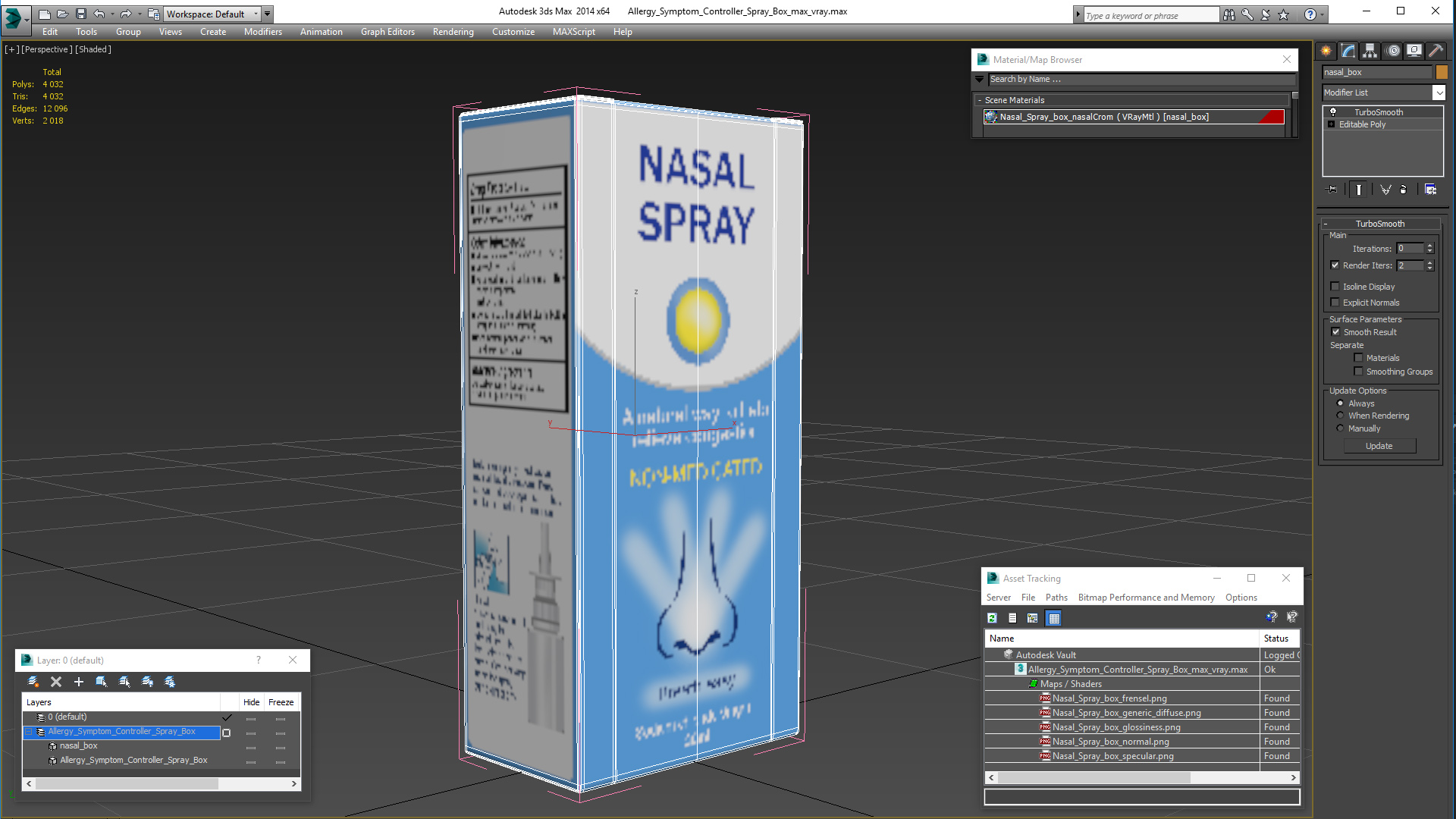This screenshot has width=1456, height=819.
Task: Uncheck the Smooth Result checkbox
Action: point(1335,332)
